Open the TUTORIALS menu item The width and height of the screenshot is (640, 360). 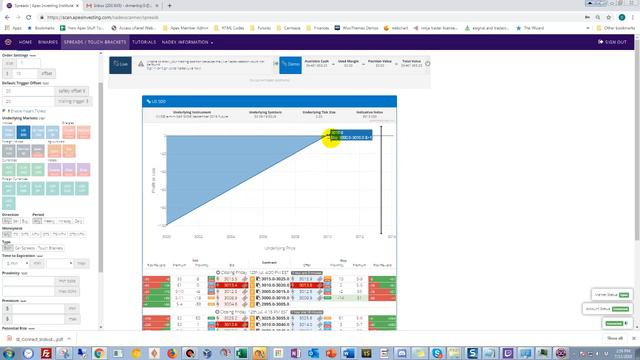(144, 42)
